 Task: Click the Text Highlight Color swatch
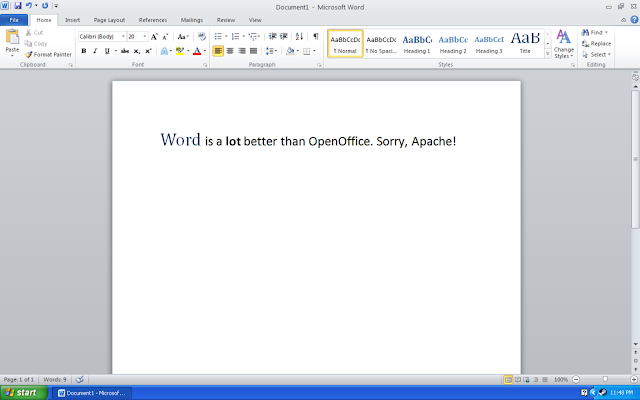click(180, 51)
